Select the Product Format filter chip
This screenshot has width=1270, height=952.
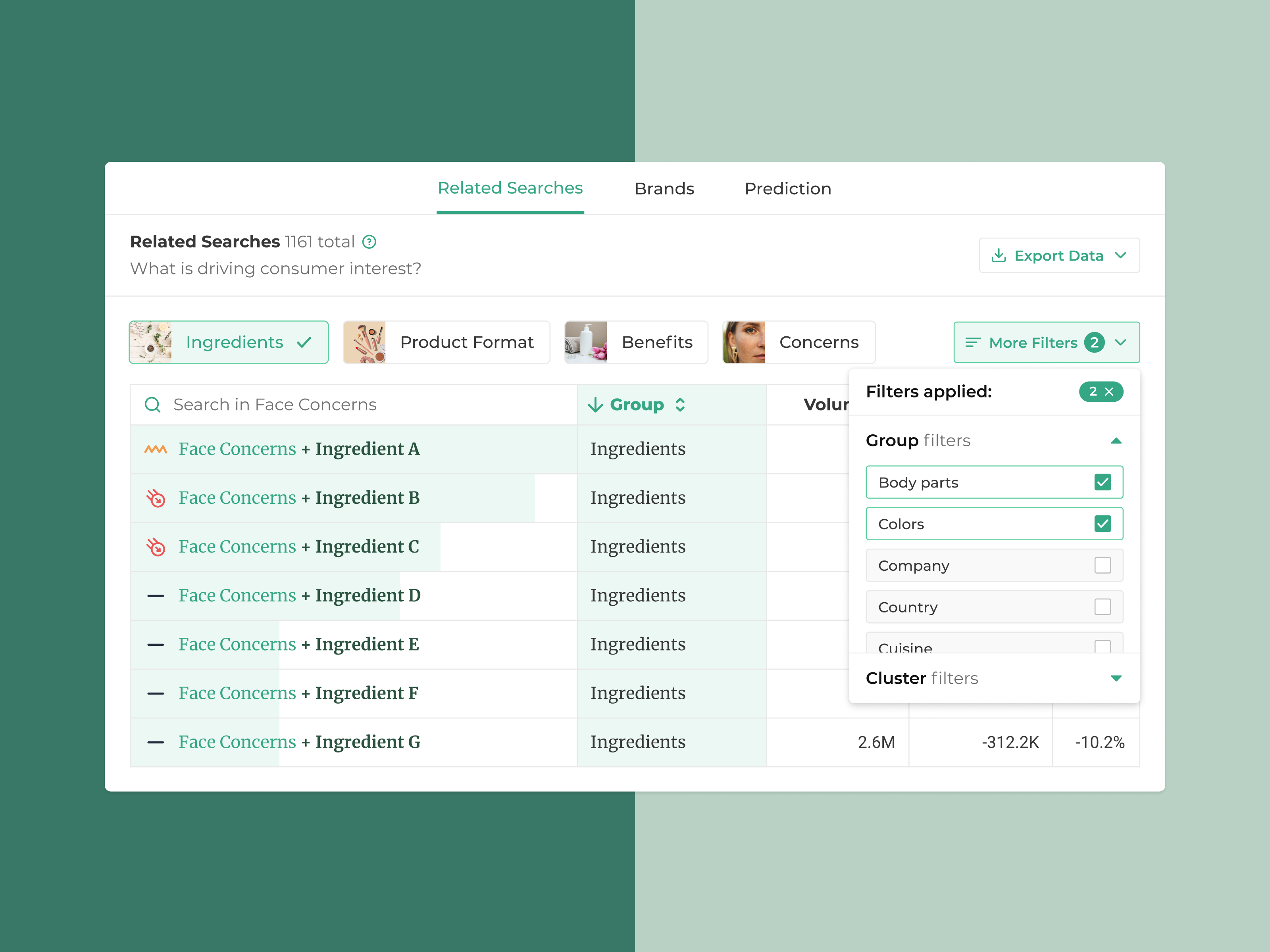(x=446, y=342)
